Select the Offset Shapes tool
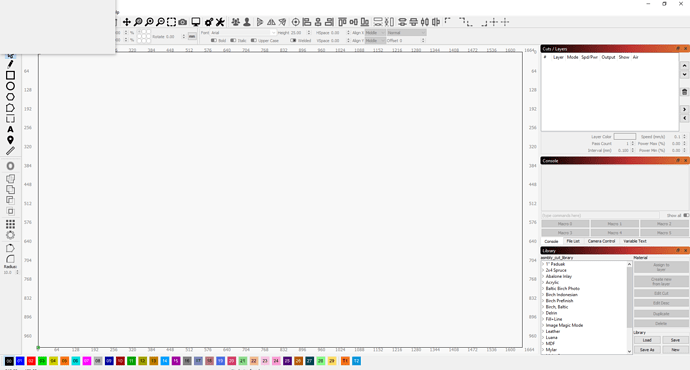 tap(10, 166)
